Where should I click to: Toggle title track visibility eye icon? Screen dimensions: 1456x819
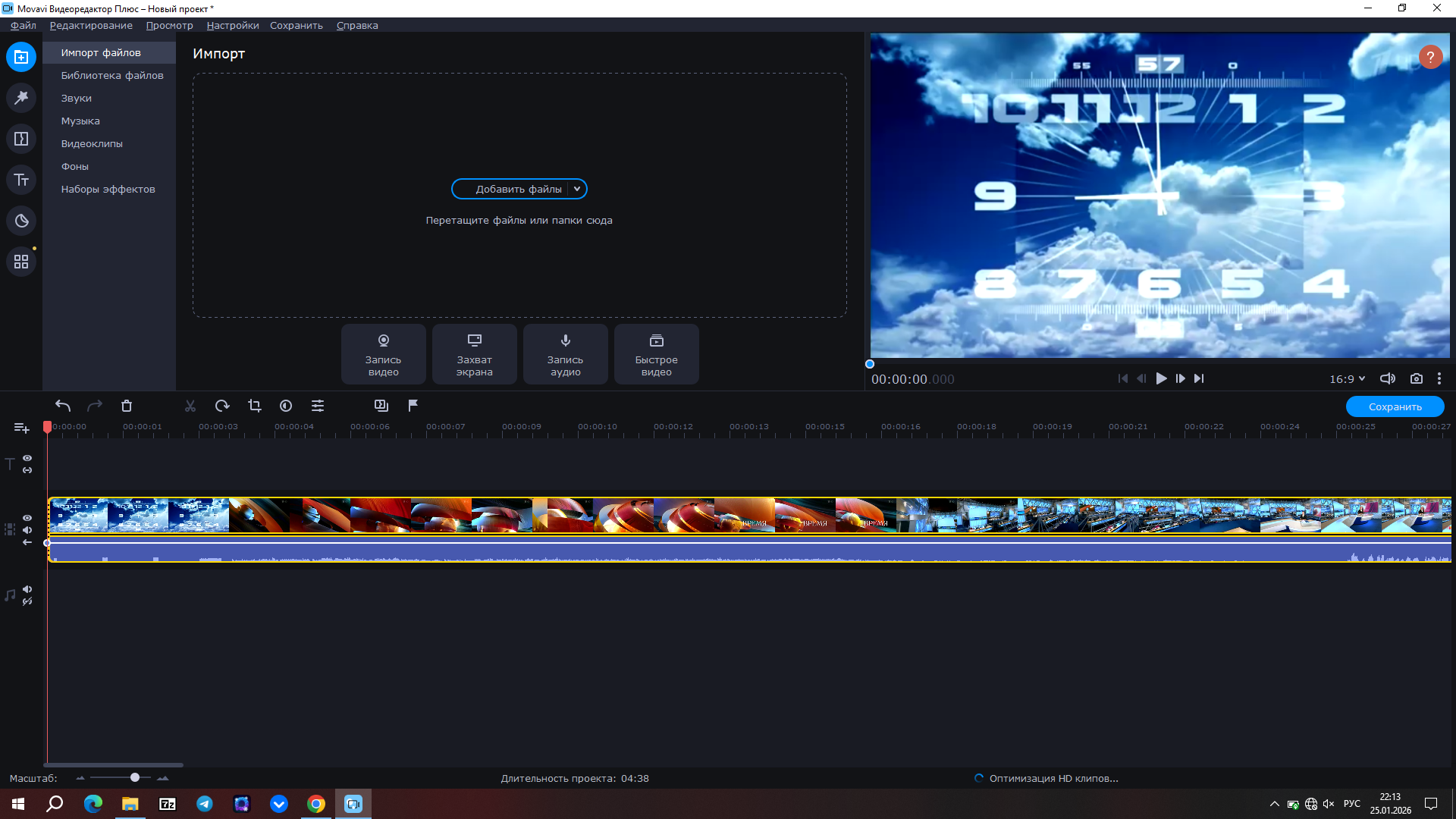pos(27,458)
